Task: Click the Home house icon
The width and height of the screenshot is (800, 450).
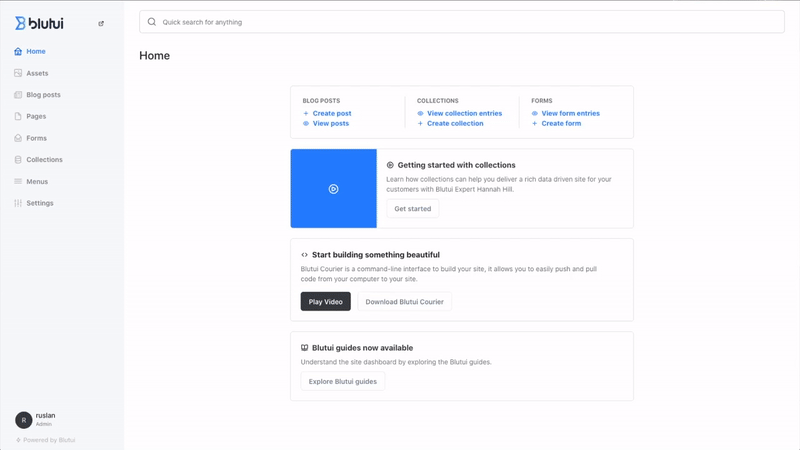Action: (x=18, y=51)
